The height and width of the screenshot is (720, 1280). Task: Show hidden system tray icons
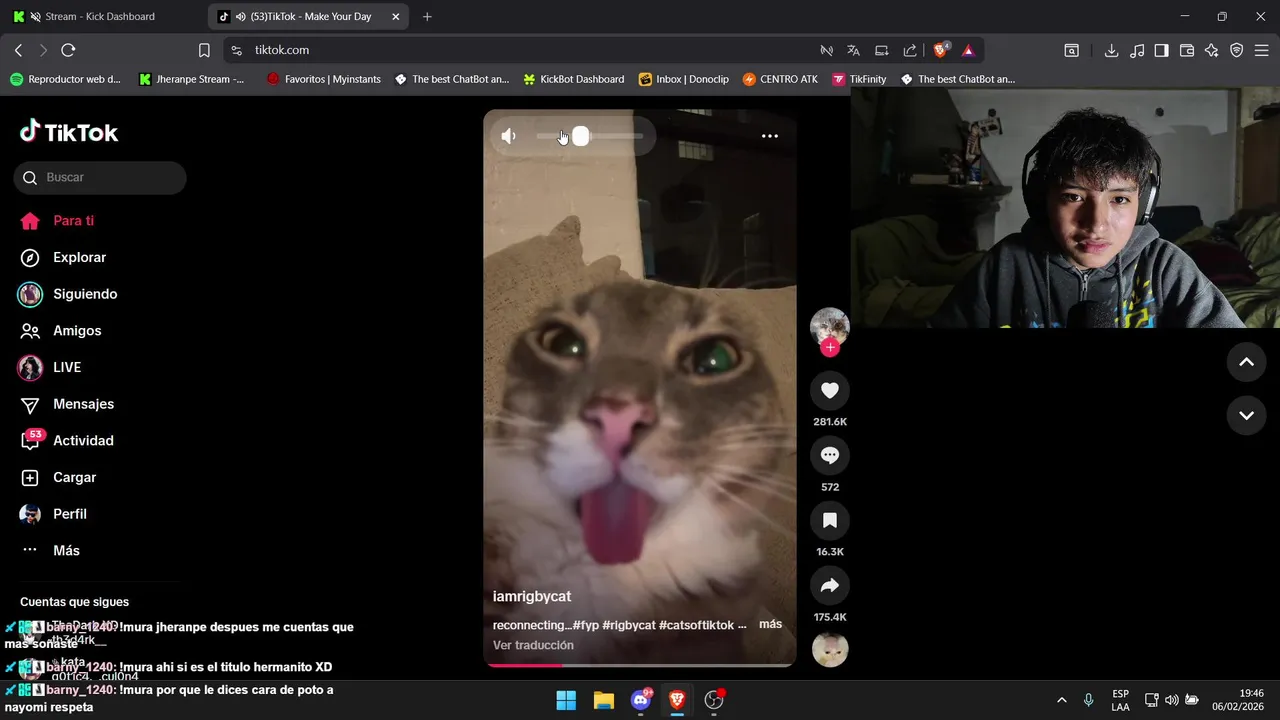tap(1061, 700)
